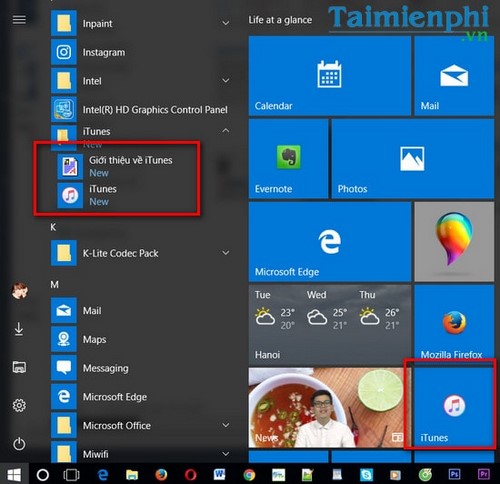
Task: Select the K-Lite Codec Pack folder
Action: coord(141,253)
